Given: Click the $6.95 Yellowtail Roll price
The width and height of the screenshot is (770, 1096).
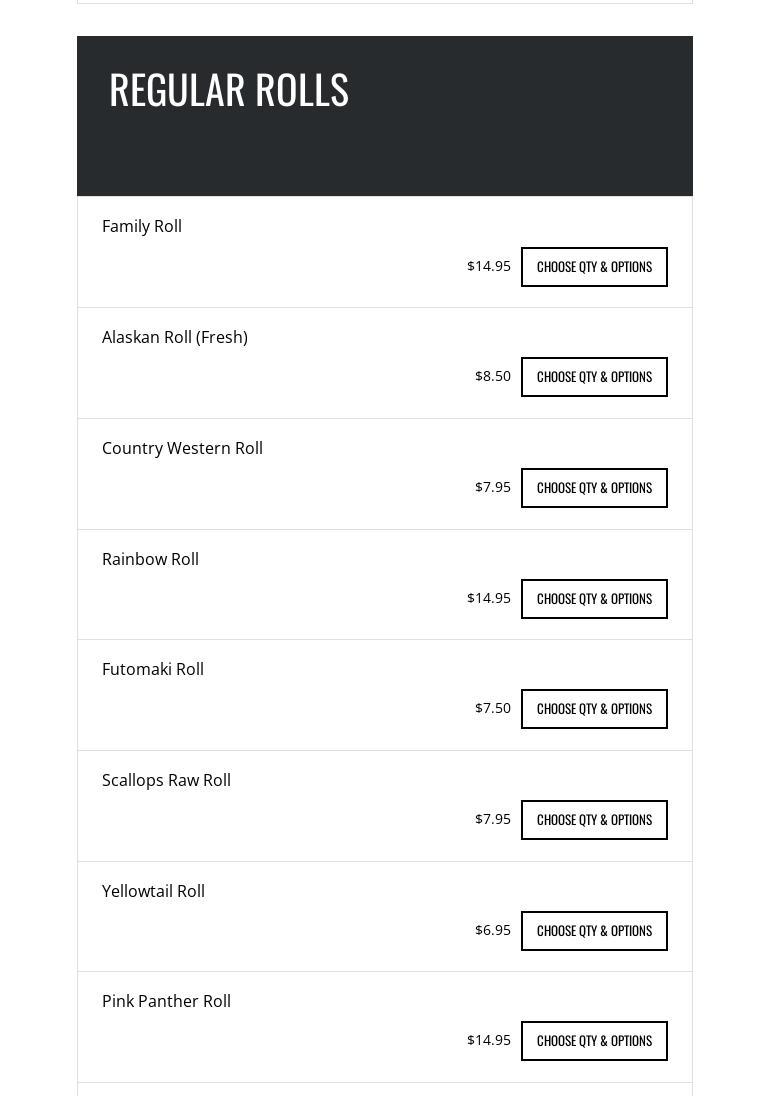Looking at the screenshot, I should click(x=493, y=930).
